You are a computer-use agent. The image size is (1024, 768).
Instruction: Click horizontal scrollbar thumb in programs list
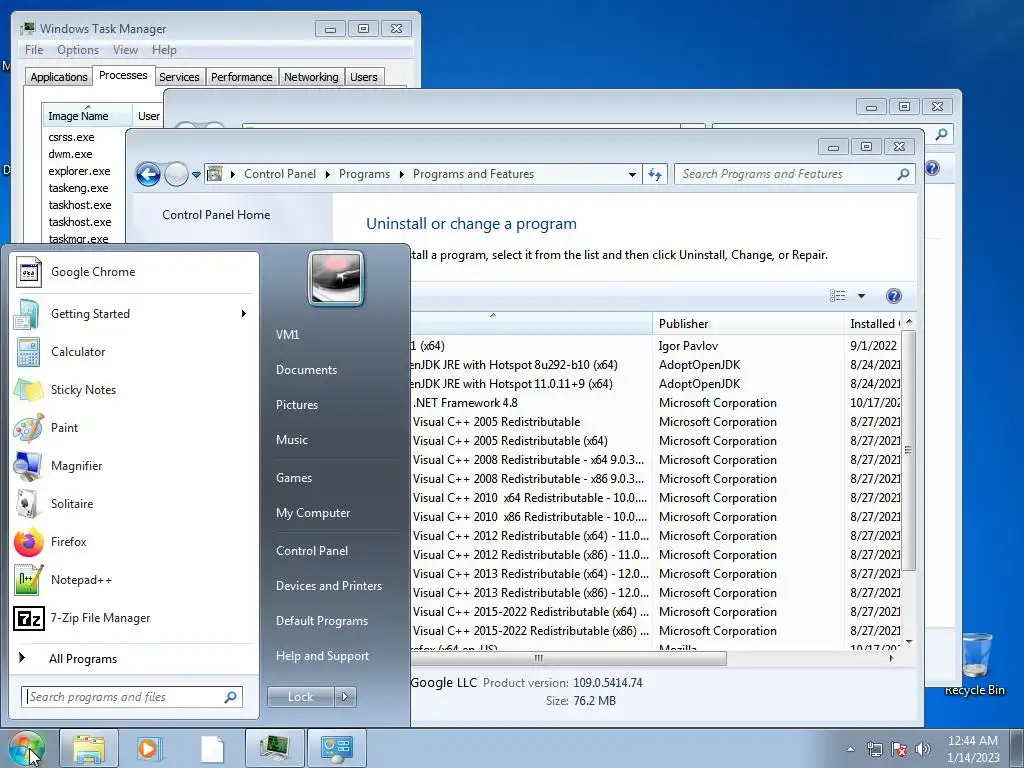pyautogui.click(x=567, y=658)
